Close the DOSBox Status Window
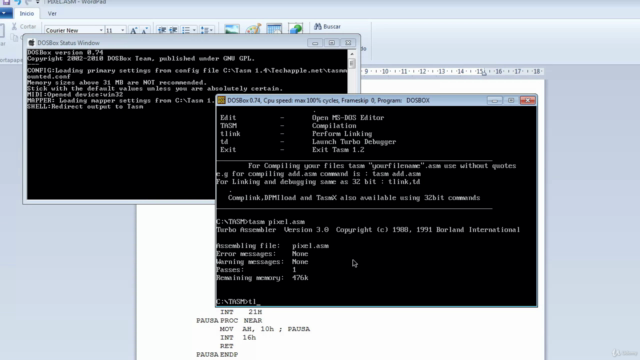Viewport: 640px width, 360px height. click(x=348, y=42)
